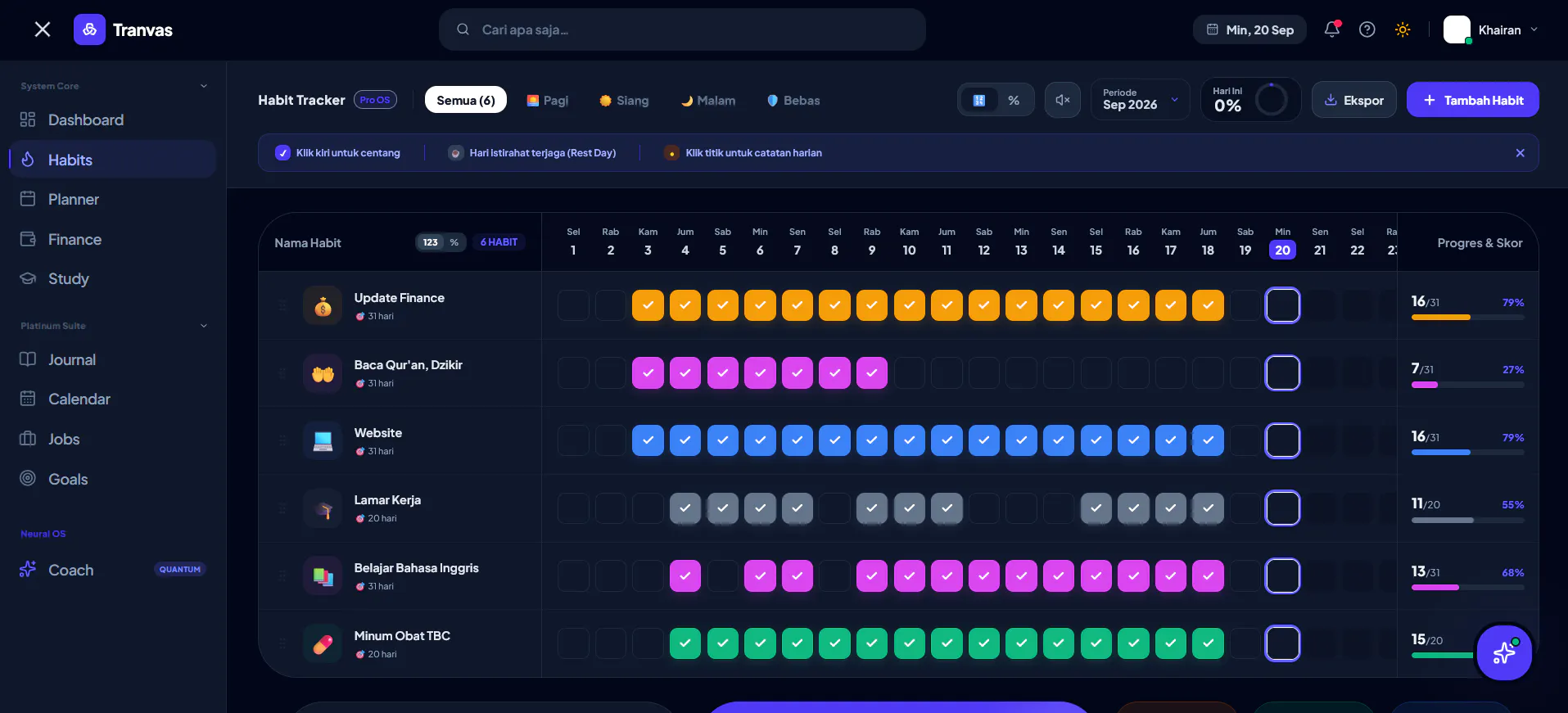Open Study in the sidebar

[113, 279]
